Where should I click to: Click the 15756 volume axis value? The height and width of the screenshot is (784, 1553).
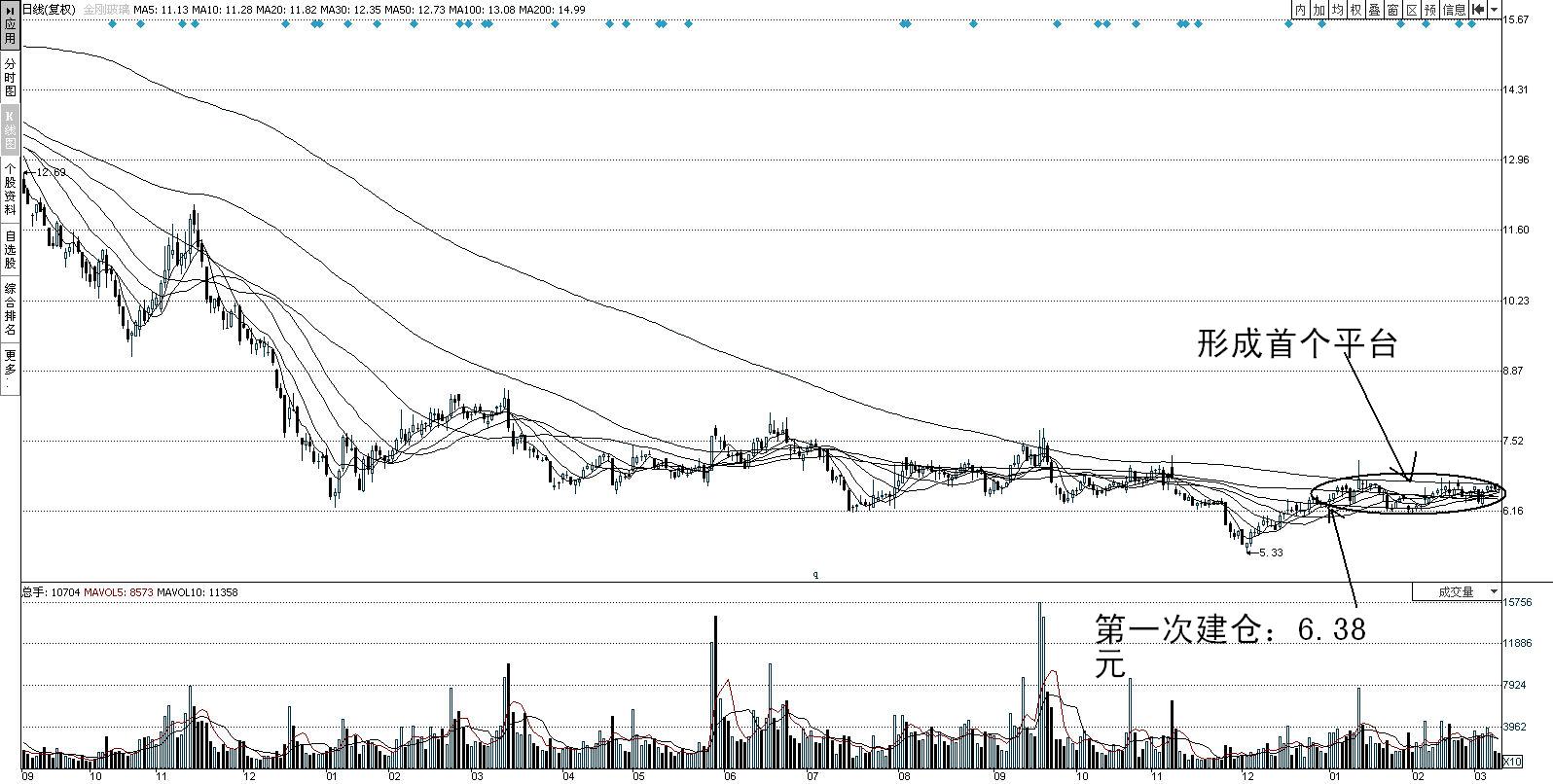[x=1517, y=602]
